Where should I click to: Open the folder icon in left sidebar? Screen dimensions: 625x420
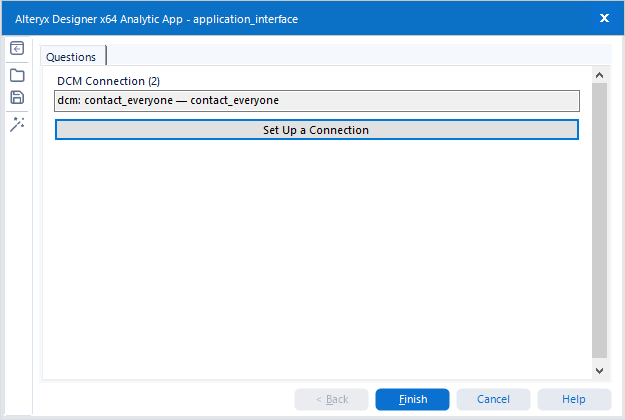point(17,75)
